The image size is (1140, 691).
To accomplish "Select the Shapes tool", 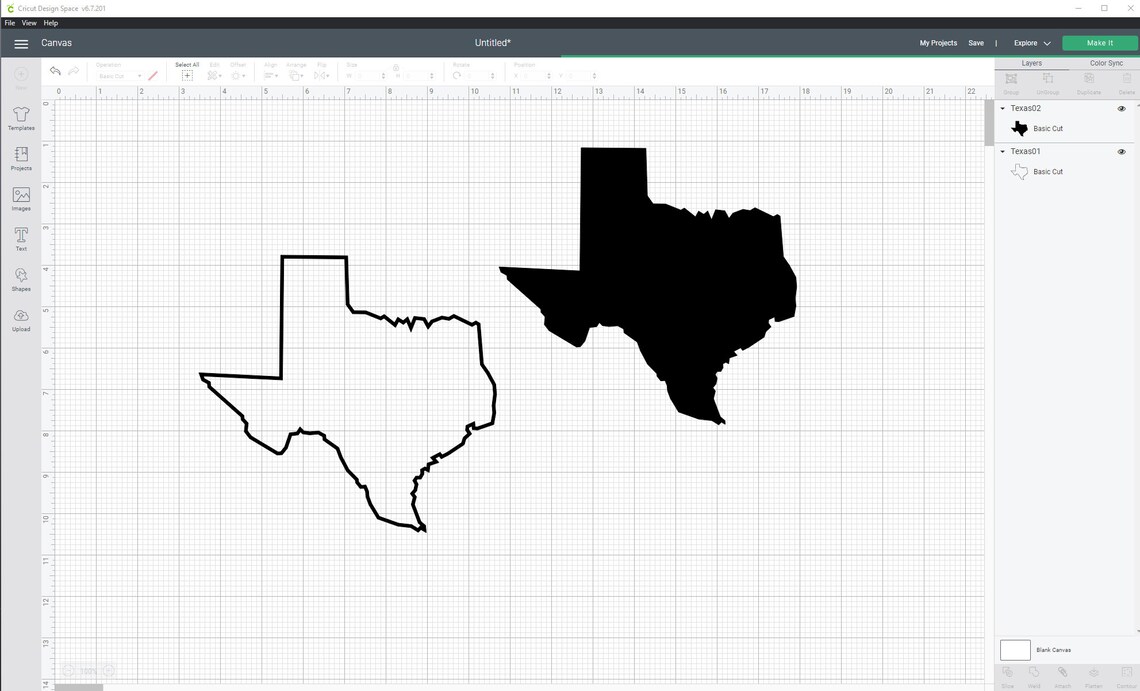I will click(x=21, y=280).
